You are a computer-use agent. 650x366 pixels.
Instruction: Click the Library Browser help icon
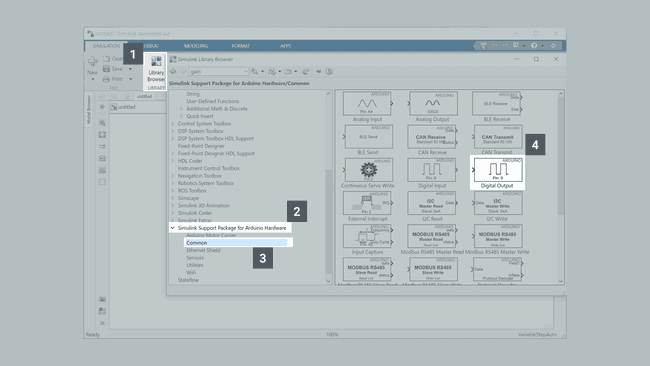point(329,71)
